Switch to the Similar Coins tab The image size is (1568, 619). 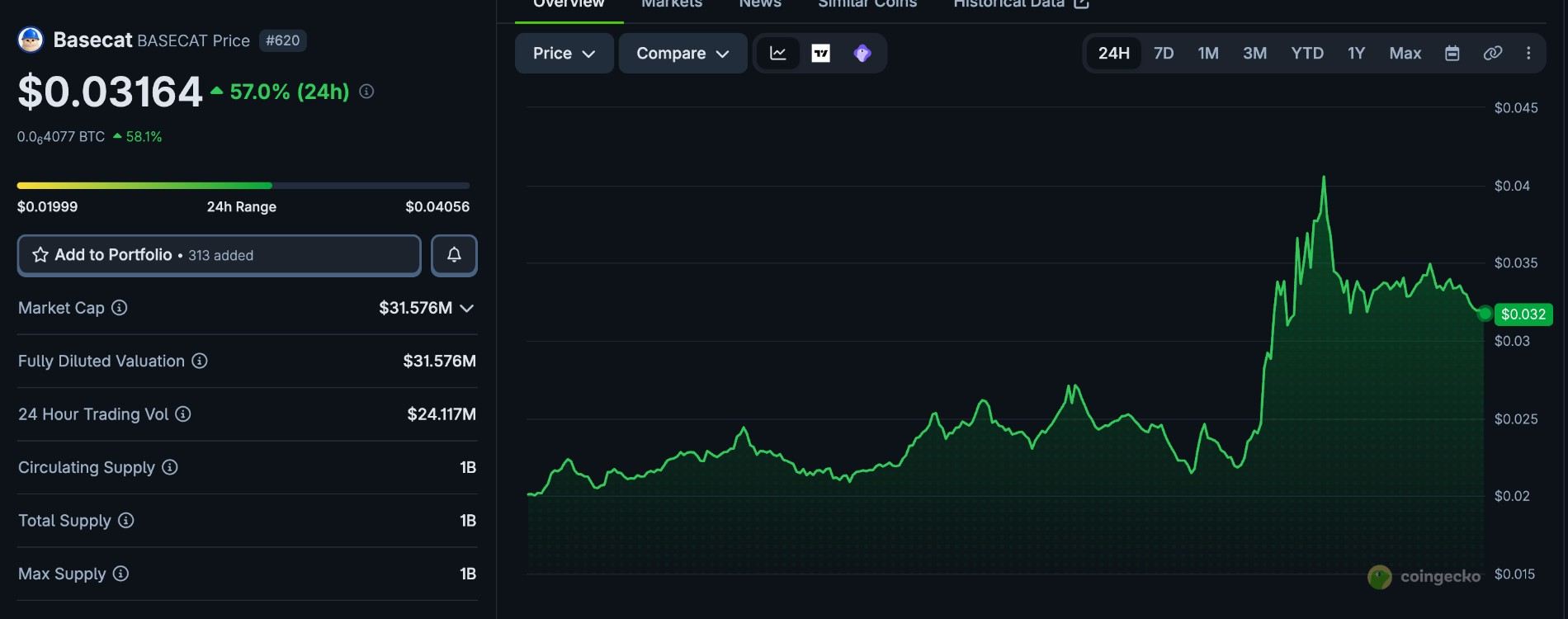(x=867, y=4)
